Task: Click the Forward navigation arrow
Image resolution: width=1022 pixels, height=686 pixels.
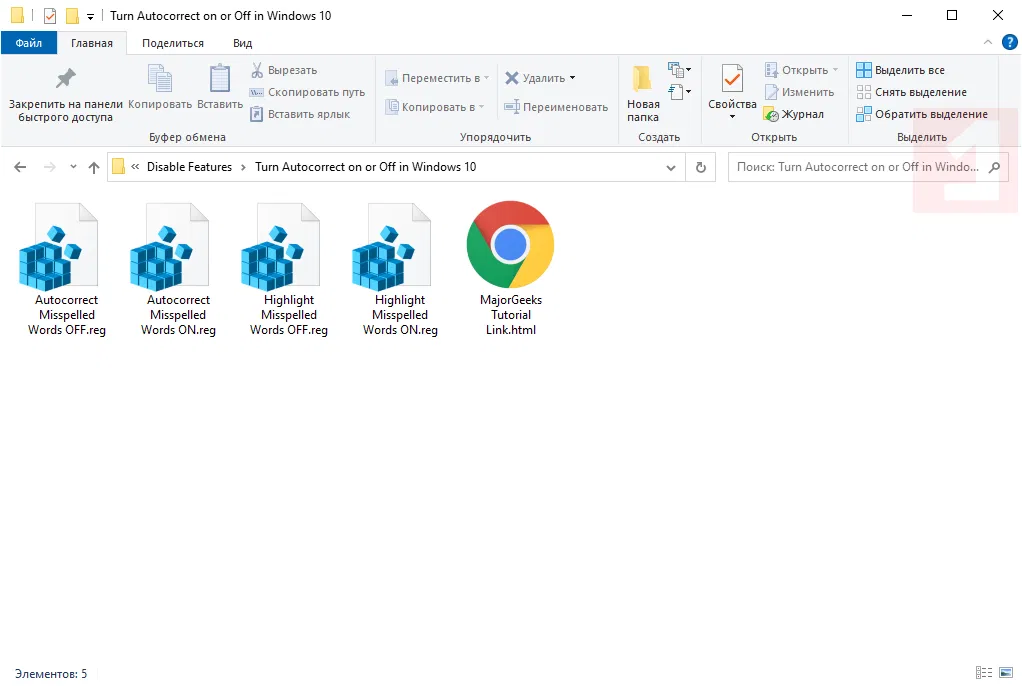Action: [x=50, y=167]
